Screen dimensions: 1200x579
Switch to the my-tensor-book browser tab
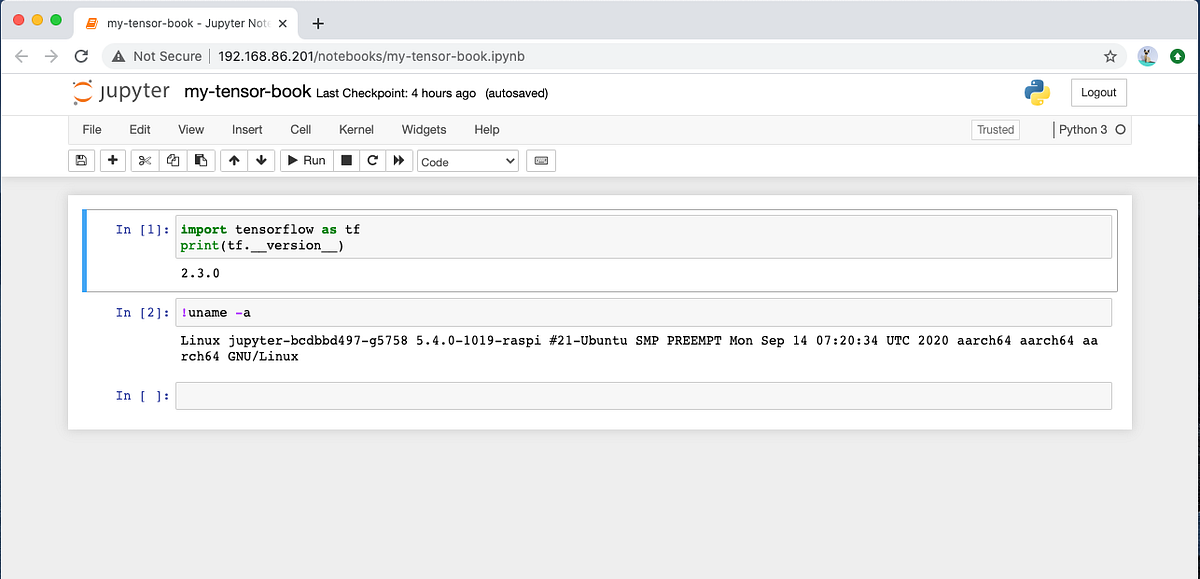pos(180,22)
